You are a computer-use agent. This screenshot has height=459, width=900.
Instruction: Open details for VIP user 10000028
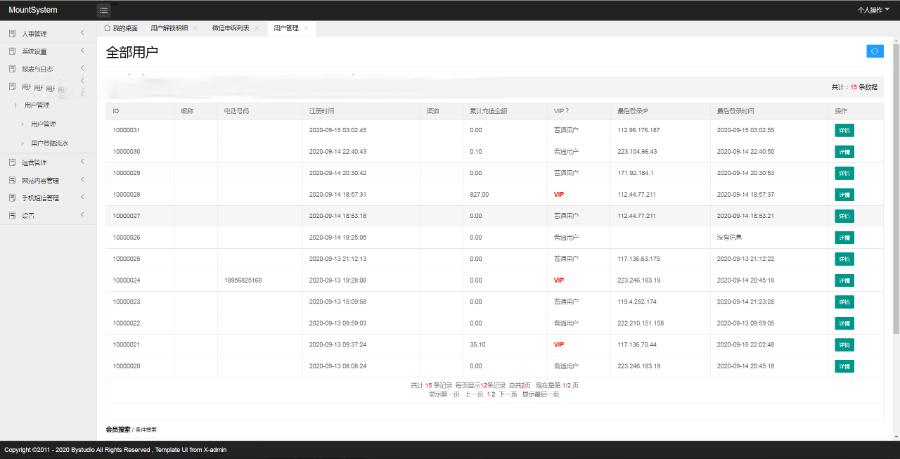(844, 194)
